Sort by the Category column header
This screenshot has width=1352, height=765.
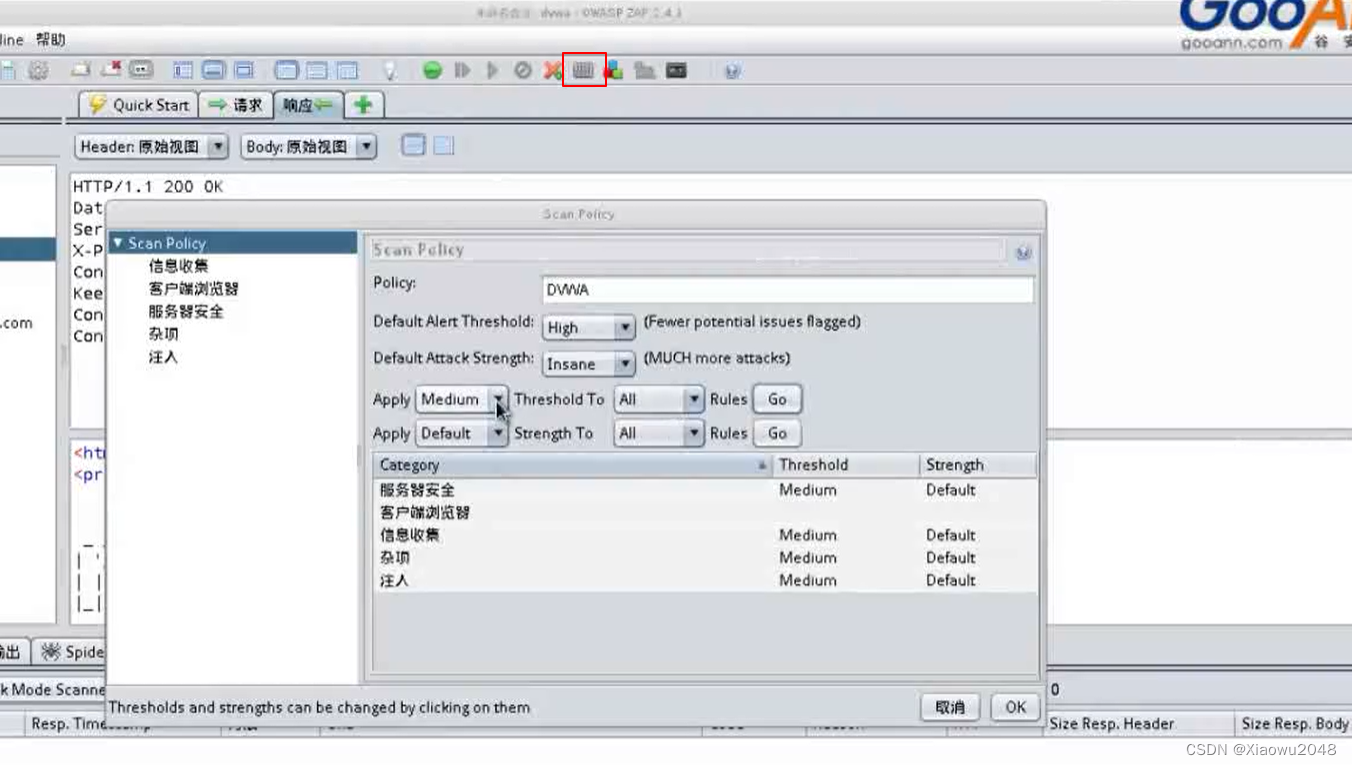(573, 465)
